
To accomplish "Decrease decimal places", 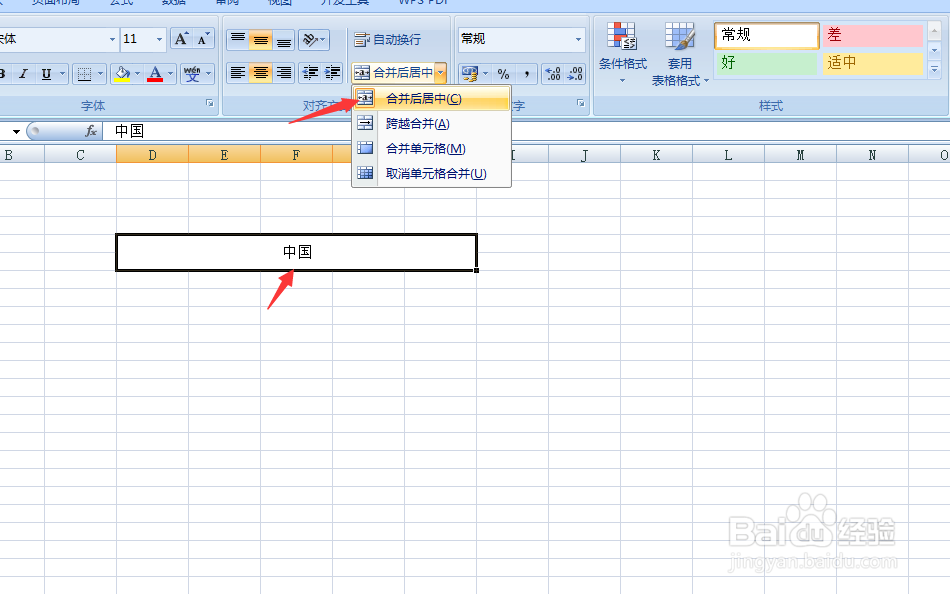I will click(574, 73).
